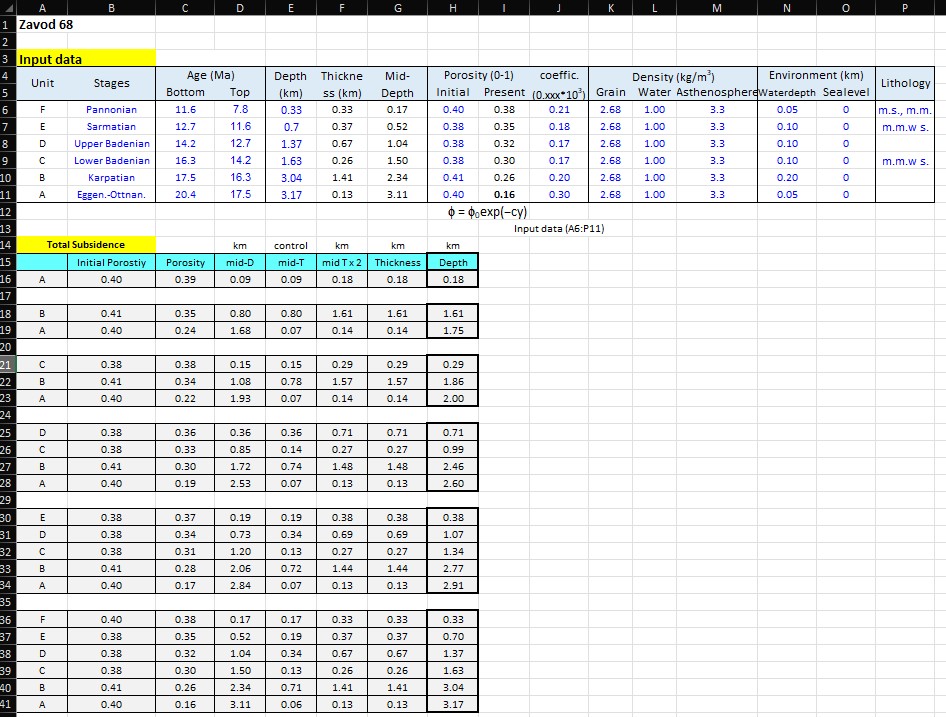
Task: Select the 'Lithology' header cell
Action: (x=905, y=83)
